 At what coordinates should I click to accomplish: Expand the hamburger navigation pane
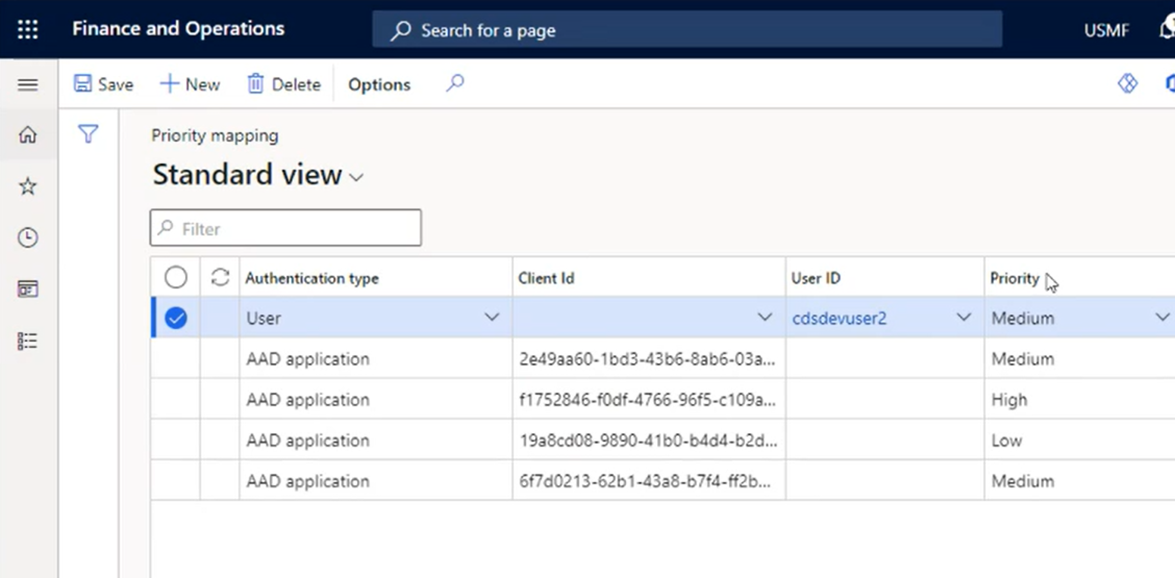coord(28,85)
